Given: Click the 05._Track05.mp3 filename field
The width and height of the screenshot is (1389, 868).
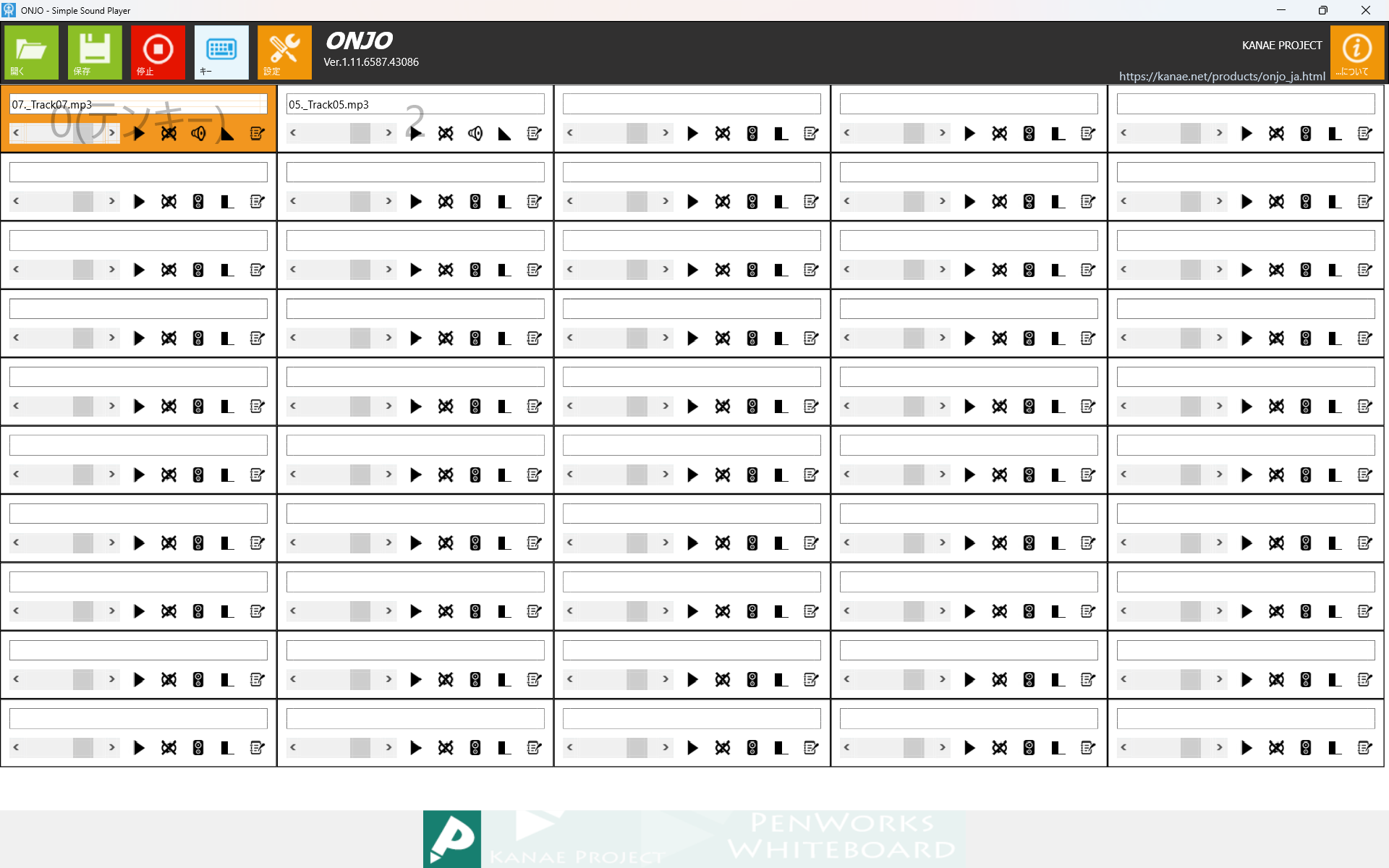Looking at the screenshot, I should (415, 104).
